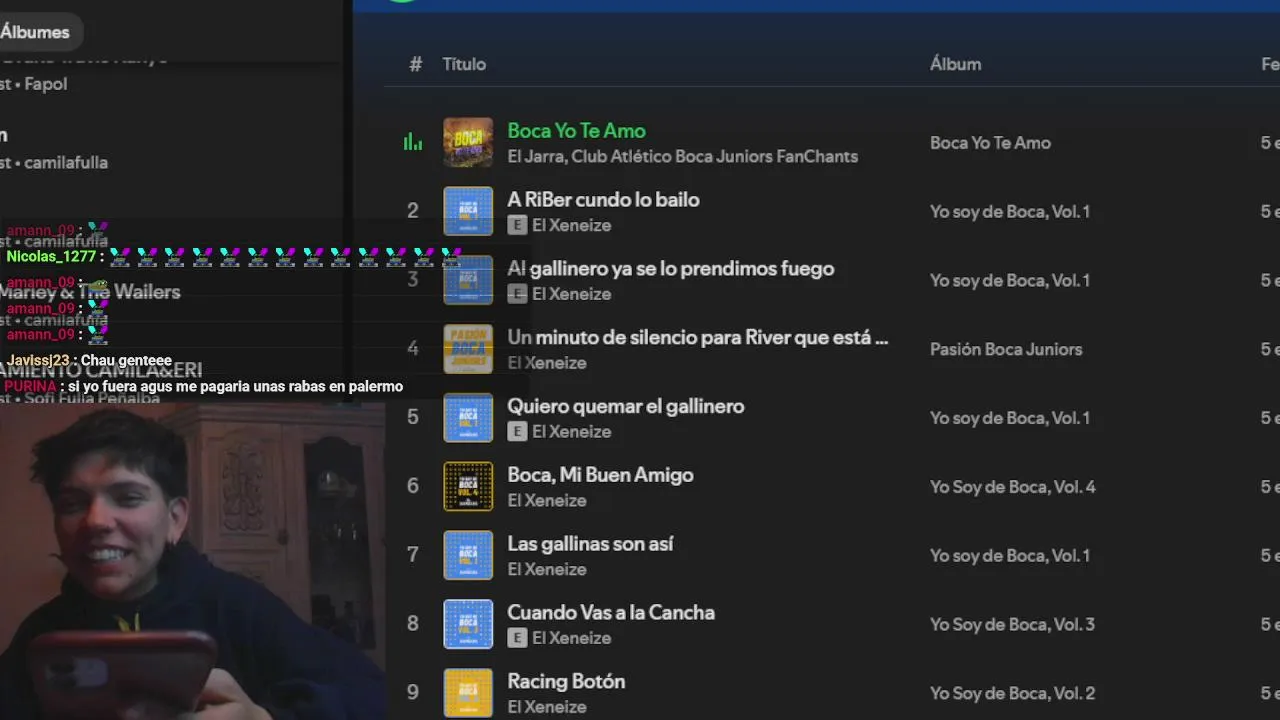1280x720 pixels.
Task: Click chat username Nicolas_1277
Action: [51, 257]
